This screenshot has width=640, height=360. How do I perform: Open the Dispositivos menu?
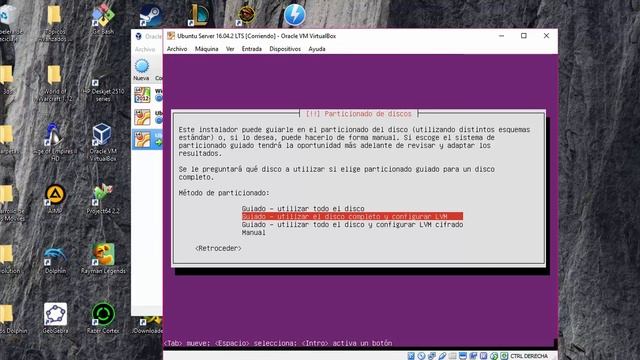[285, 49]
